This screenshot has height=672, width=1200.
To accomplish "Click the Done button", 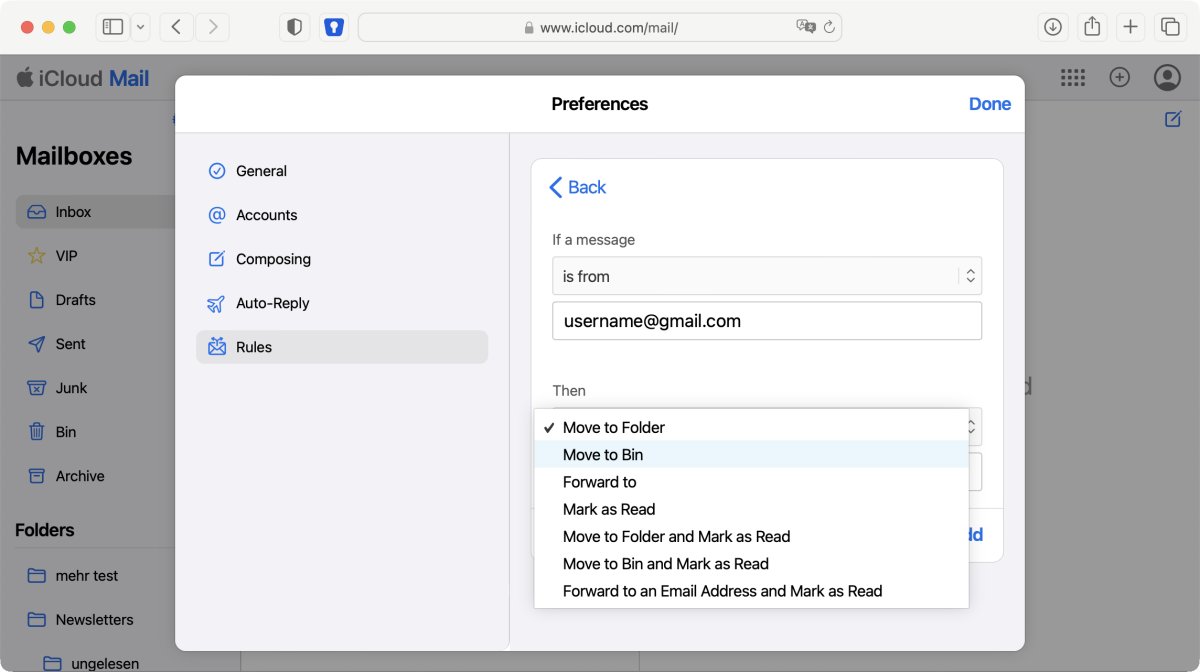I will pos(989,104).
